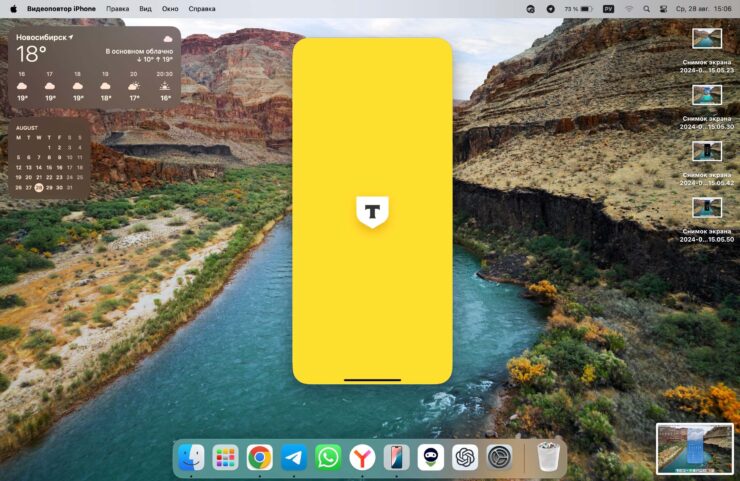The width and height of the screenshot is (740, 481).
Task: Open Yandex Browser in the dock
Action: tap(362, 457)
